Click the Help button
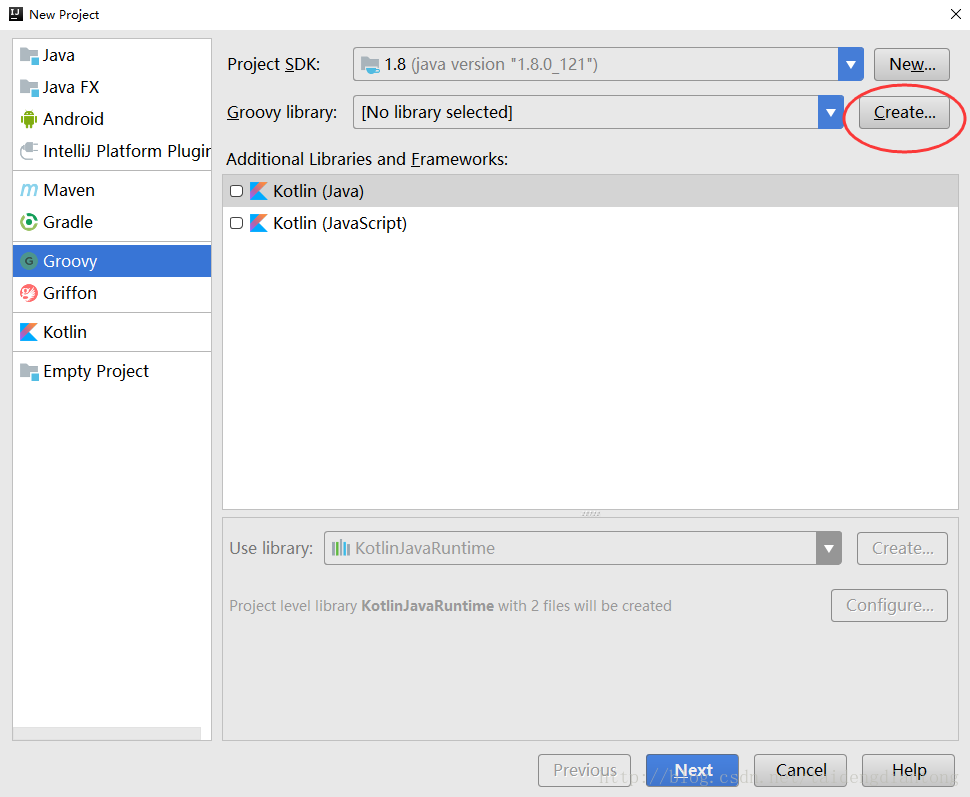Viewport: 970px width, 797px height. (908, 770)
